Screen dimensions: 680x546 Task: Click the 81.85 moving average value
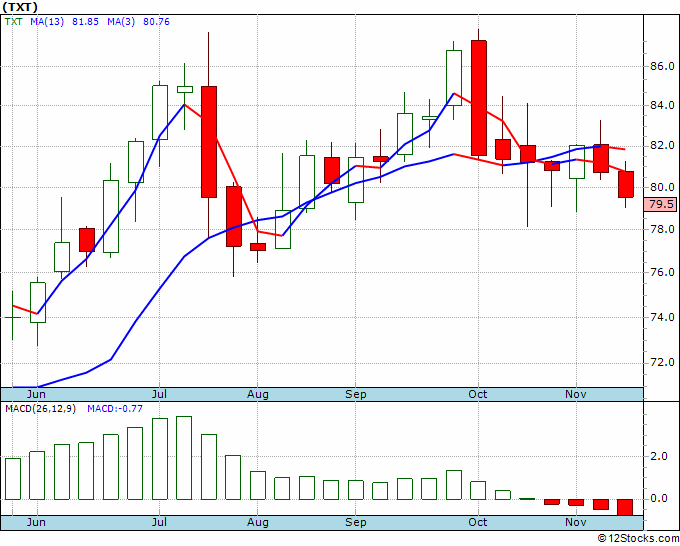point(85,21)
